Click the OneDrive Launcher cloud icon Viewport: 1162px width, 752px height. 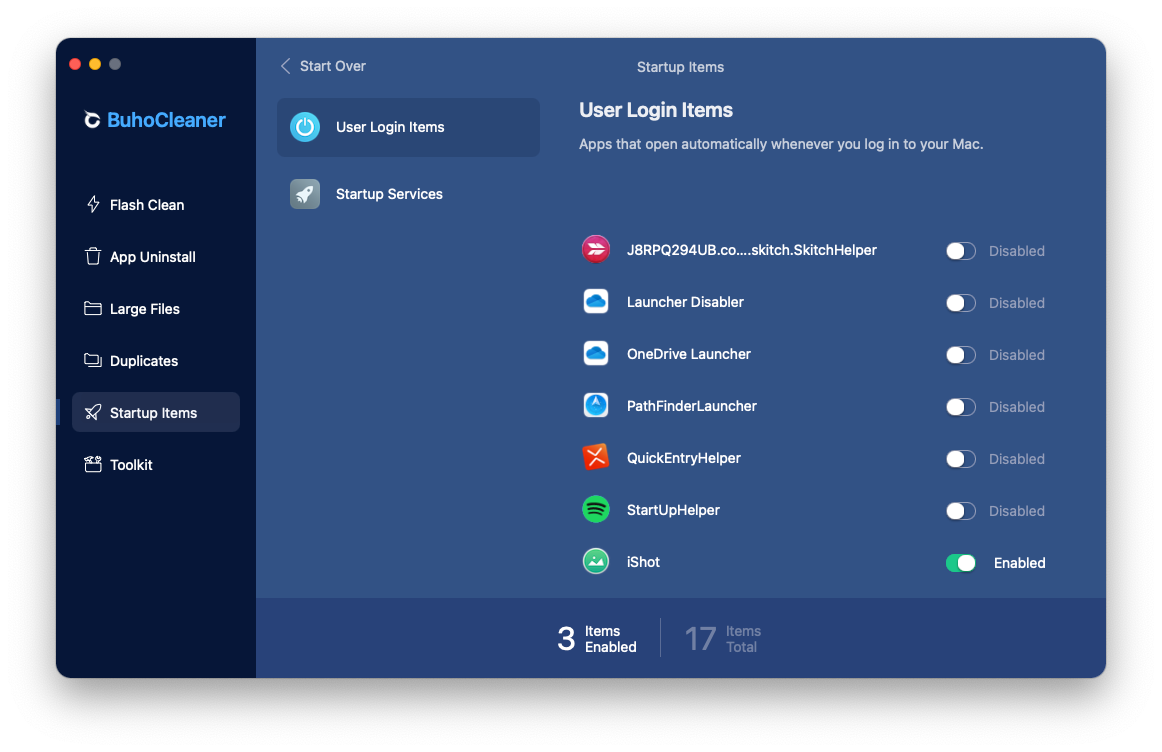point(596,353)
